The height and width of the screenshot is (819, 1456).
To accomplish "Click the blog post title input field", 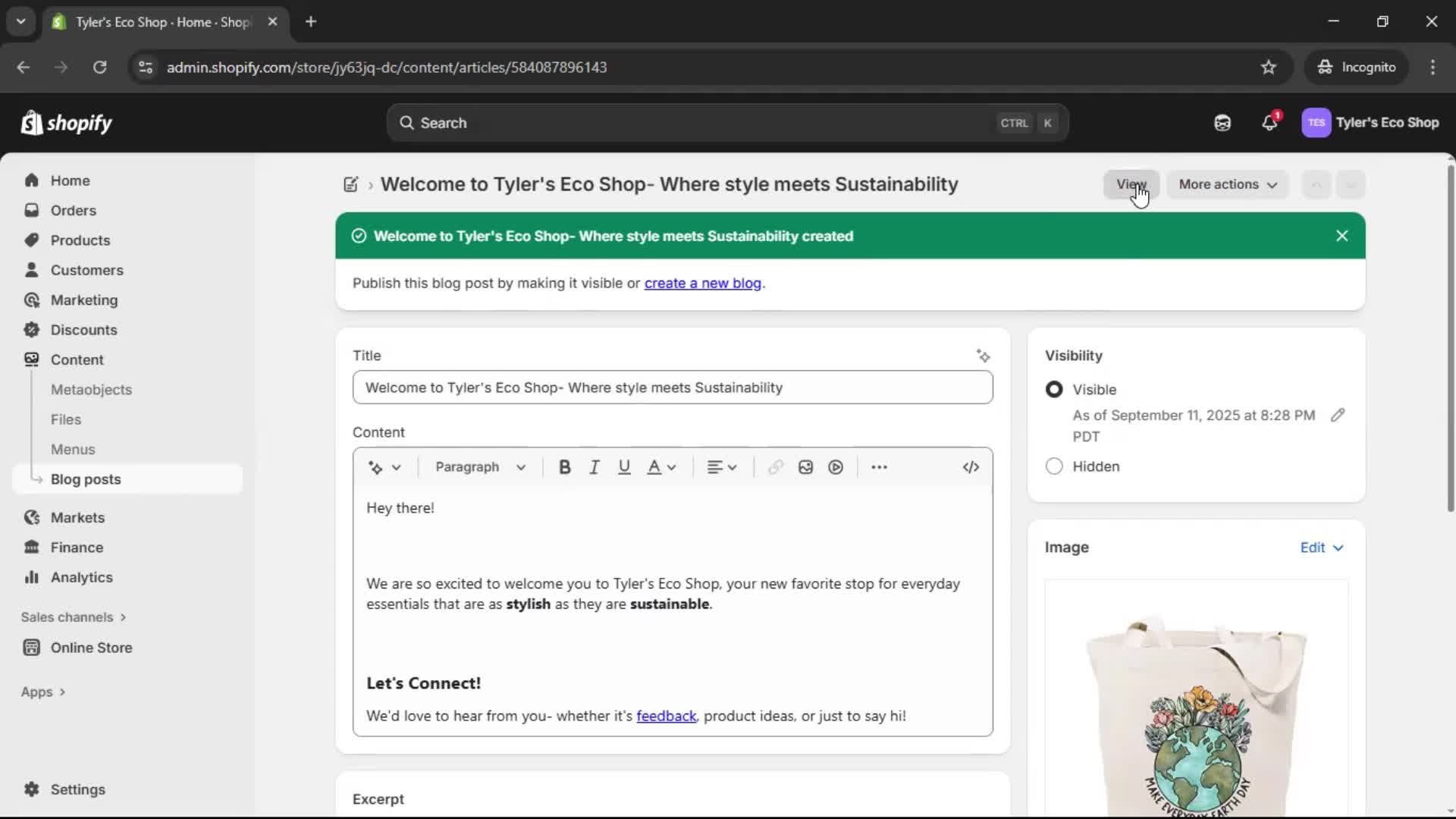I will 672,388.
